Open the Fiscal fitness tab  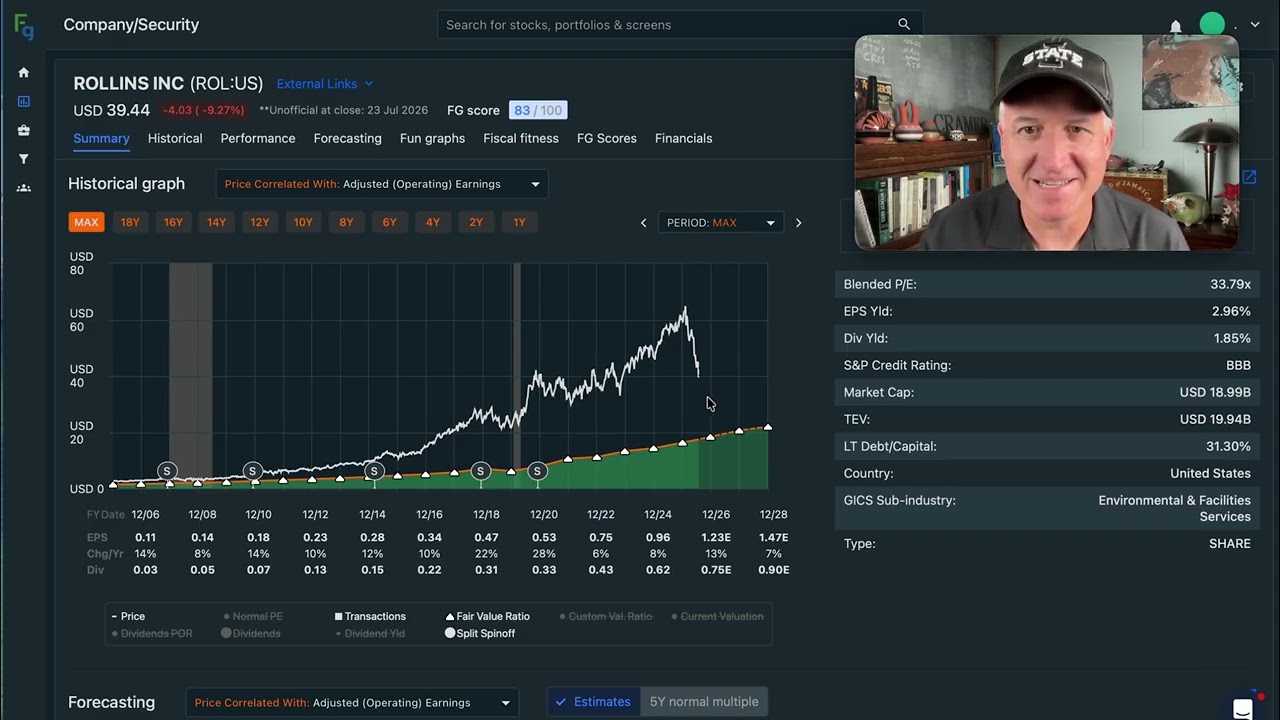tap(521, 139)
